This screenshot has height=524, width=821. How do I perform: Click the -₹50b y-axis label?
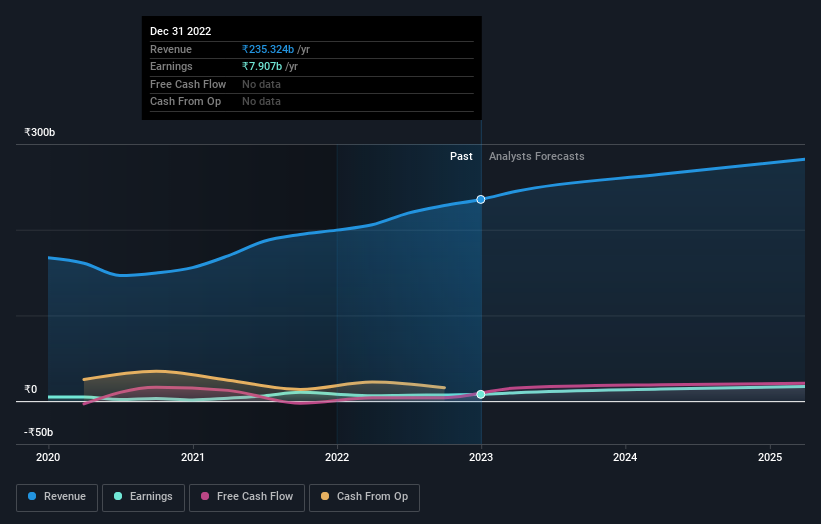(38, 432)
